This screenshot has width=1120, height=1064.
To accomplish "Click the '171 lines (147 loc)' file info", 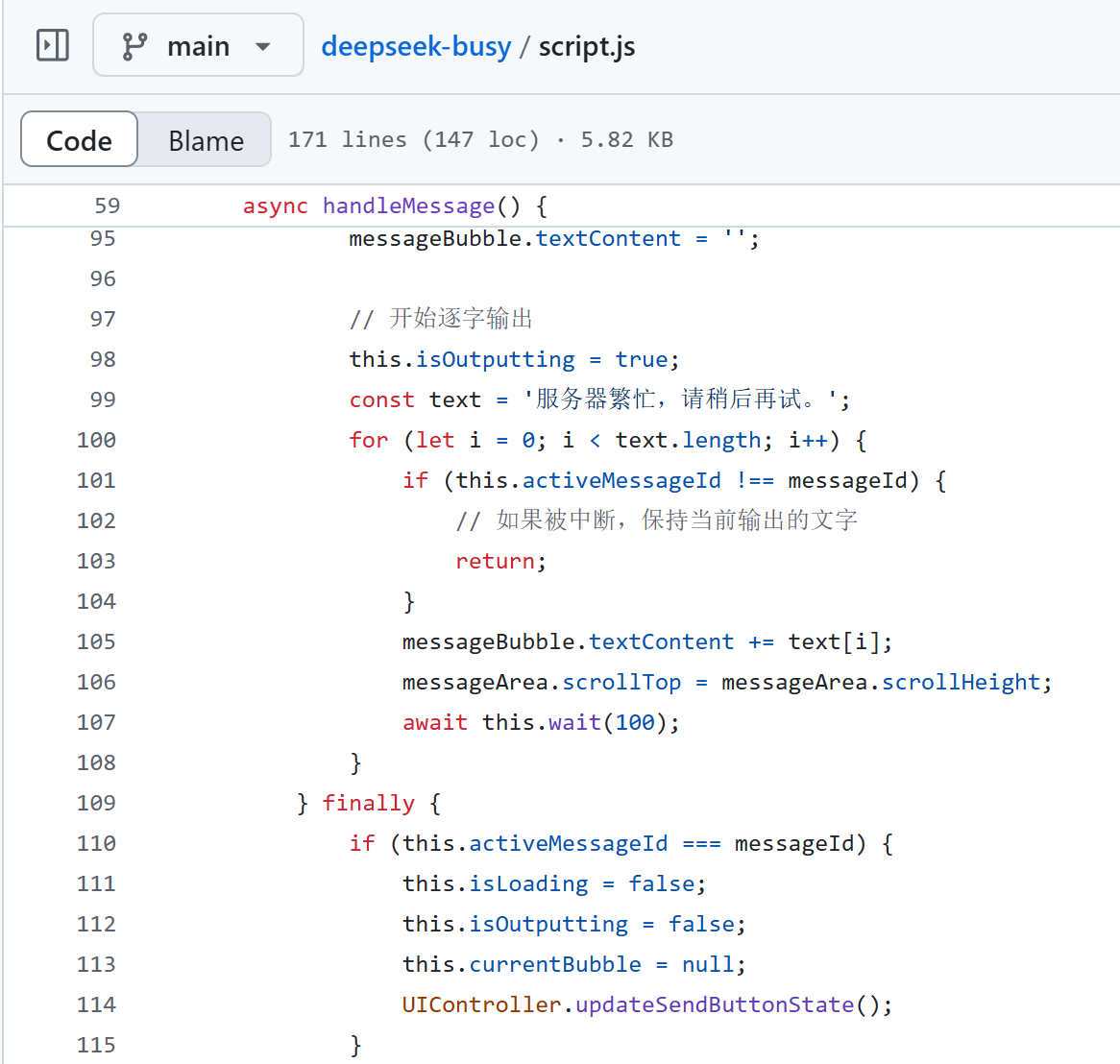I will click(414, 139).
